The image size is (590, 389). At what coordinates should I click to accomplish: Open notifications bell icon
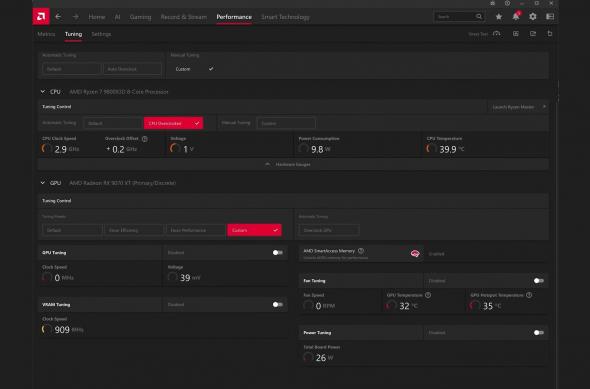516,16
